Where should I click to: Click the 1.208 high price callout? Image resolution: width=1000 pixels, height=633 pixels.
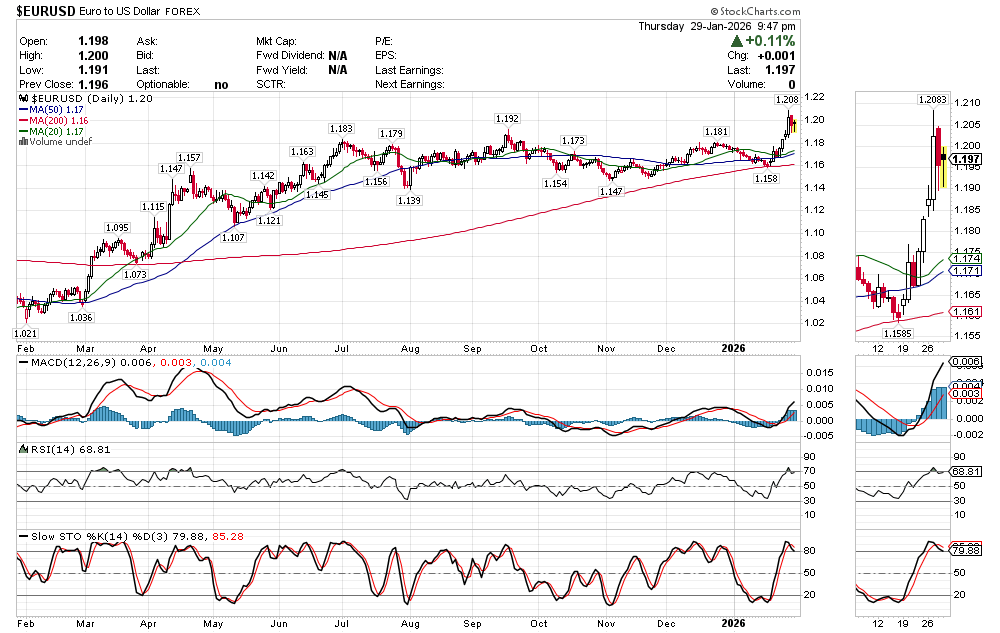[x=786, y=101]
